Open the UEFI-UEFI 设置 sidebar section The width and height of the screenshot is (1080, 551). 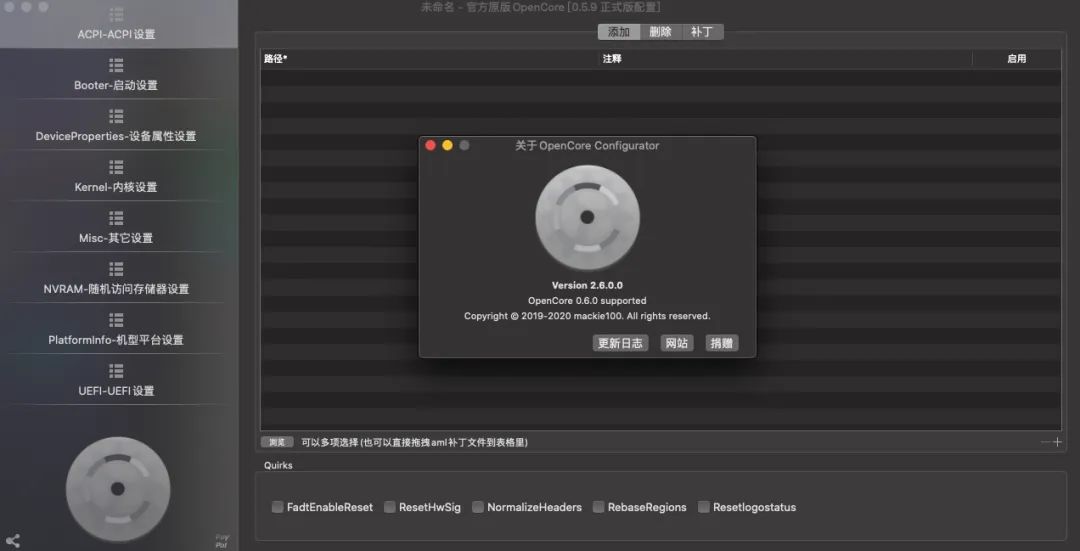[x=116, y=382]
